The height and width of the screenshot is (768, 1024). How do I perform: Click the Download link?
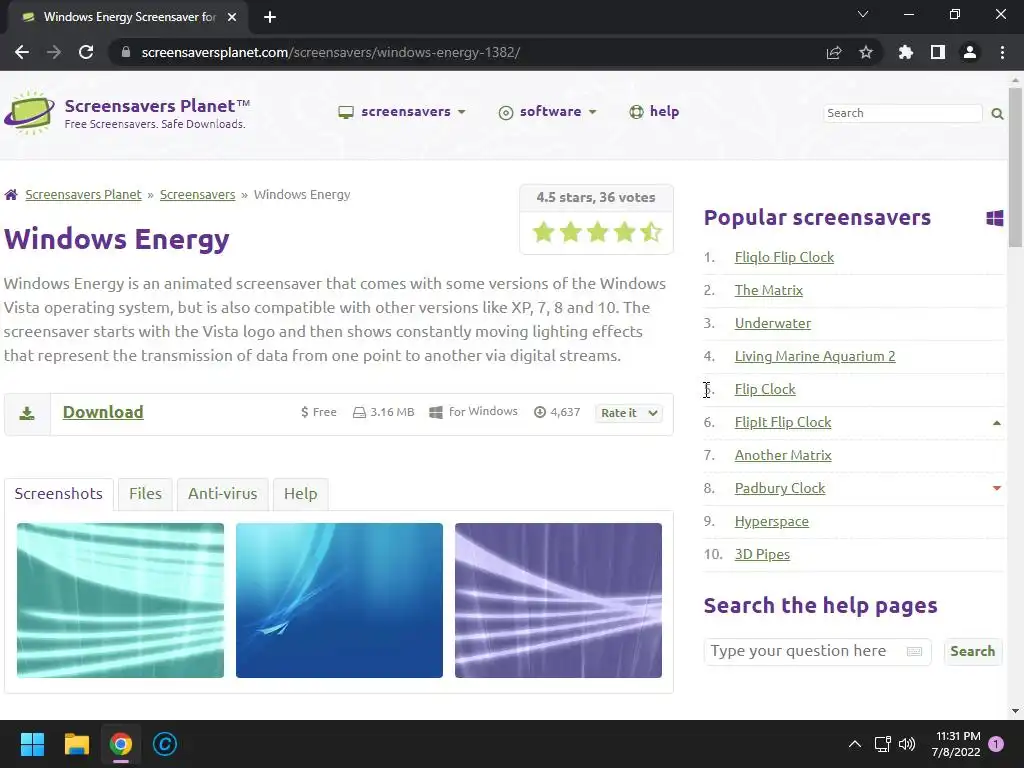click(103, 412)
